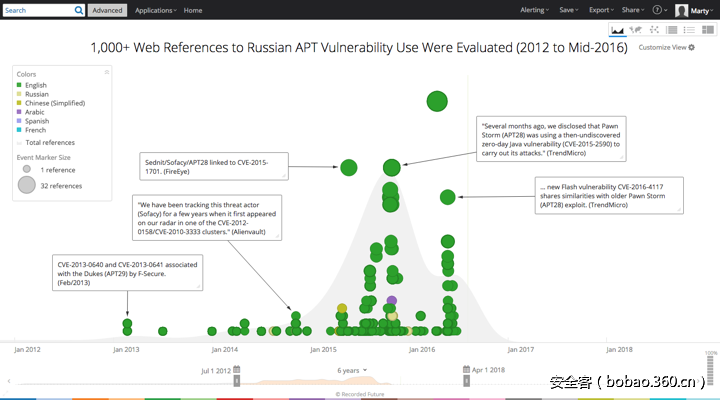
Task: Click the left timeline range slider handle
Action: click(237, 381)
